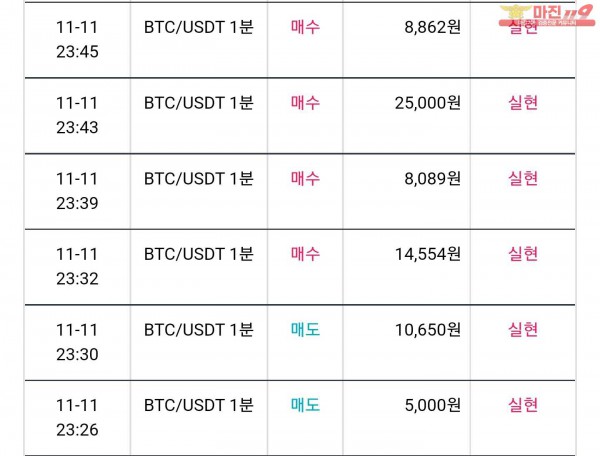Click 매도 label in the 23:30 row
The width and height of the screenshot is (600, 456).
pos(305,329)
